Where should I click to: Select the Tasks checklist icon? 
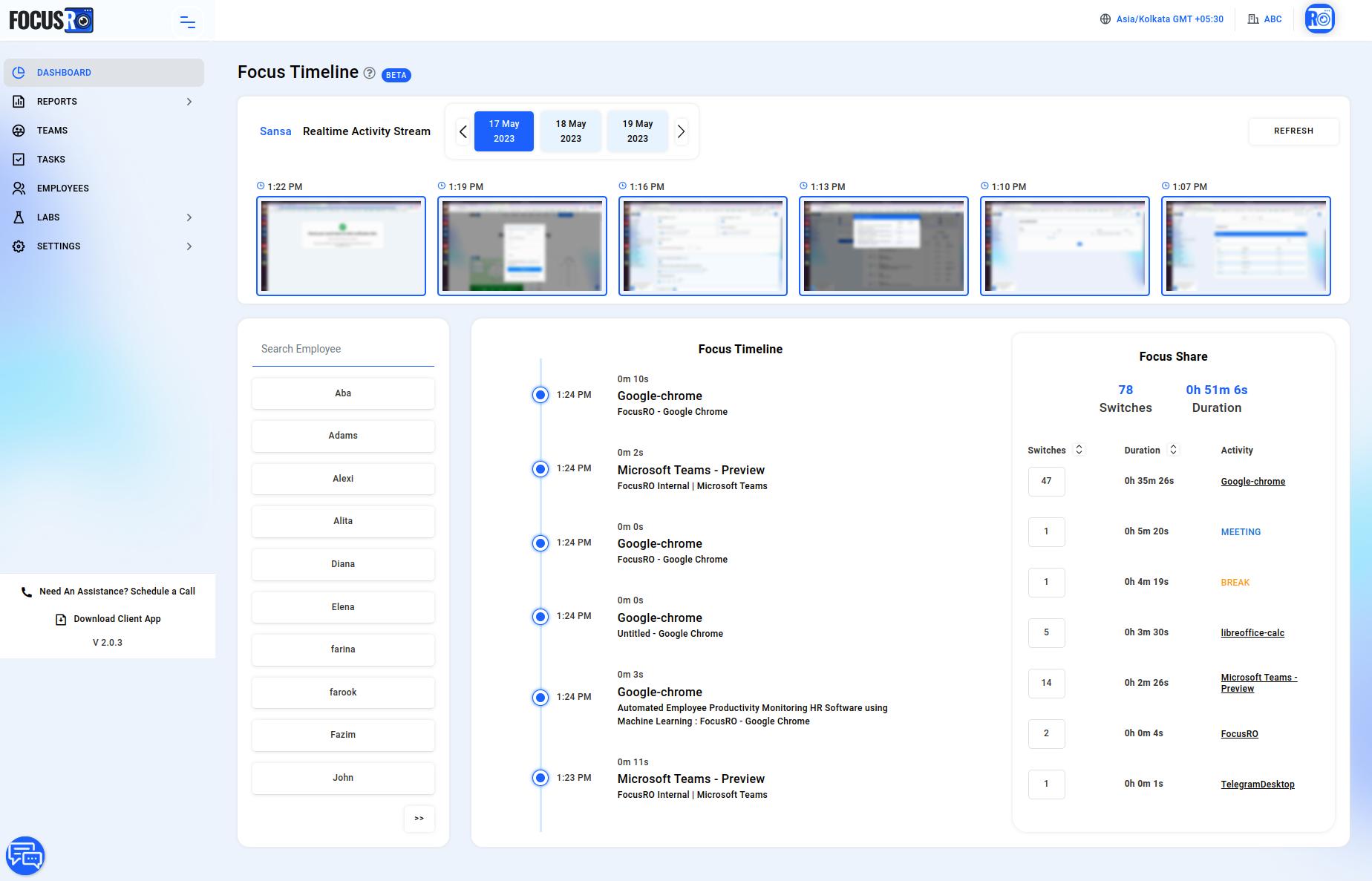tap(19, 159)
